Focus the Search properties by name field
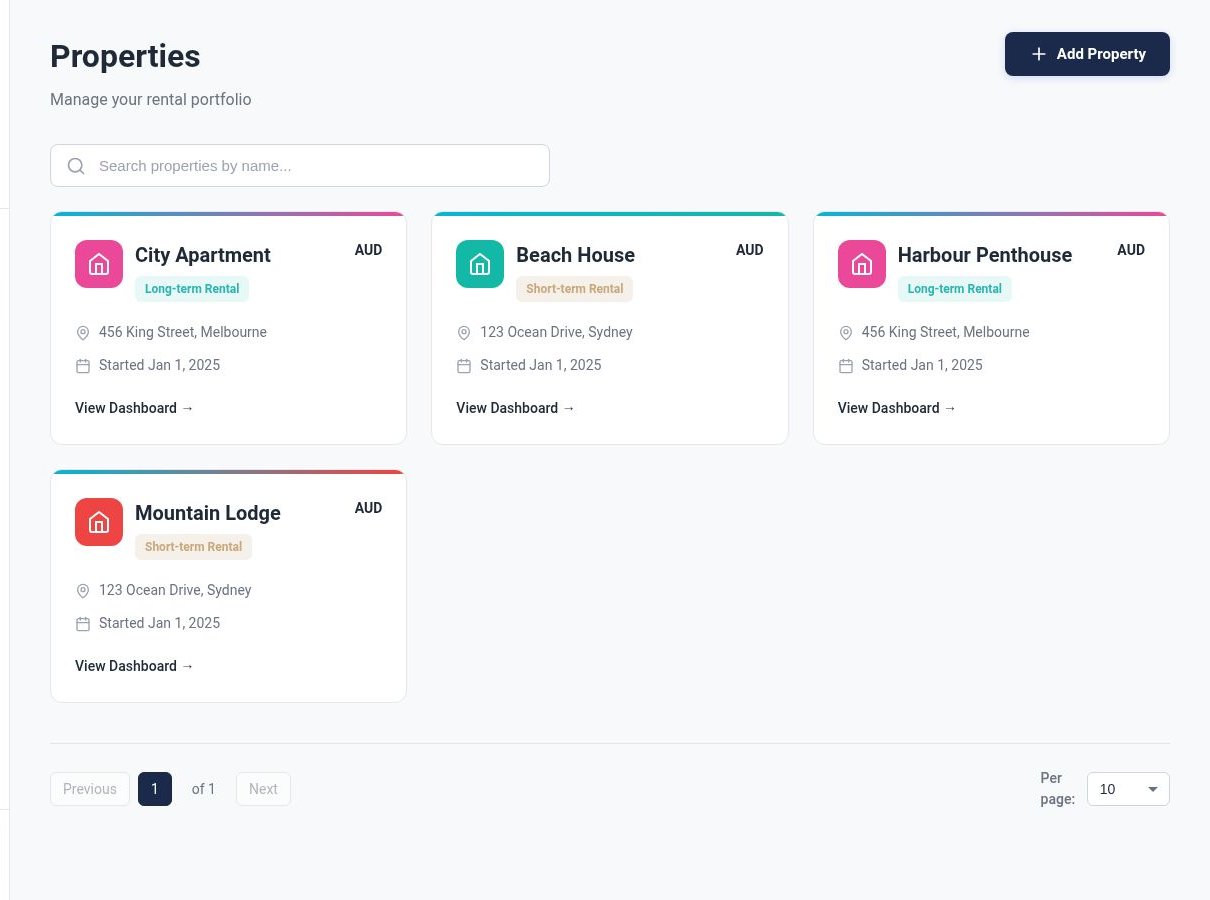Viewport: 1210px width, 900px height. click(300, 166)
